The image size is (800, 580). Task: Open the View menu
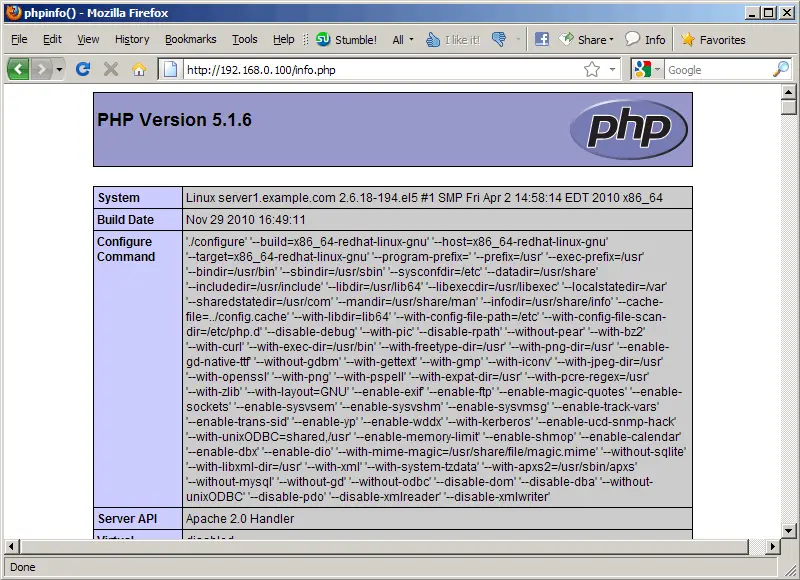(x=88, y=39)
